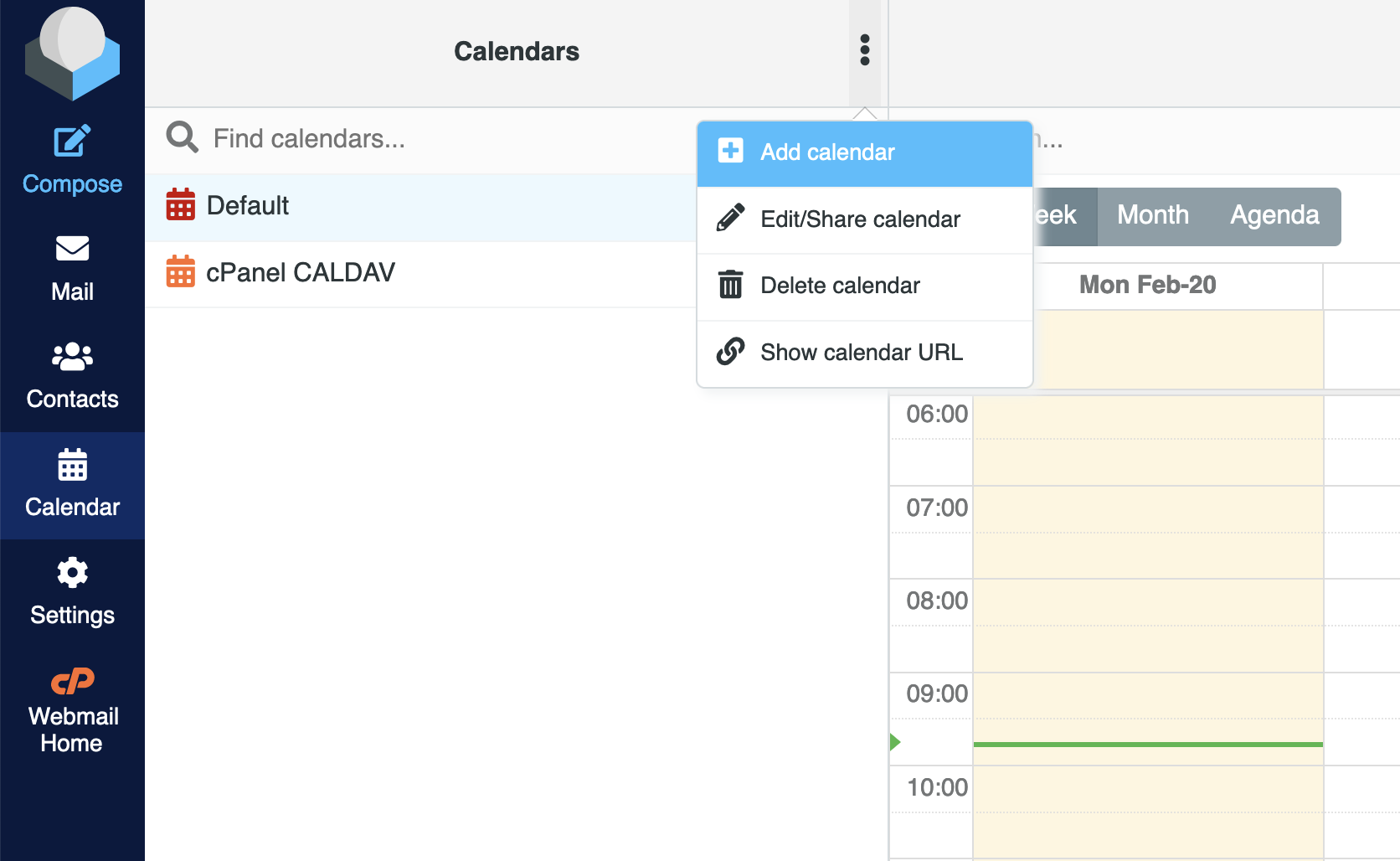Select the Default calendar

248,205
